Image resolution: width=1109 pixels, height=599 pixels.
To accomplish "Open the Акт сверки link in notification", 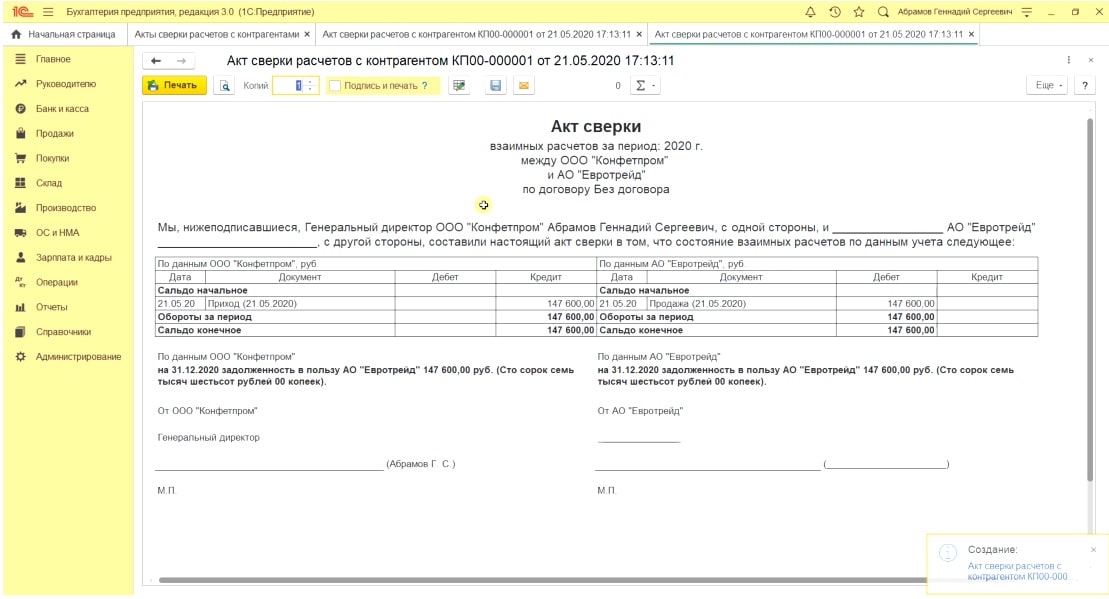I will 1017,571.
